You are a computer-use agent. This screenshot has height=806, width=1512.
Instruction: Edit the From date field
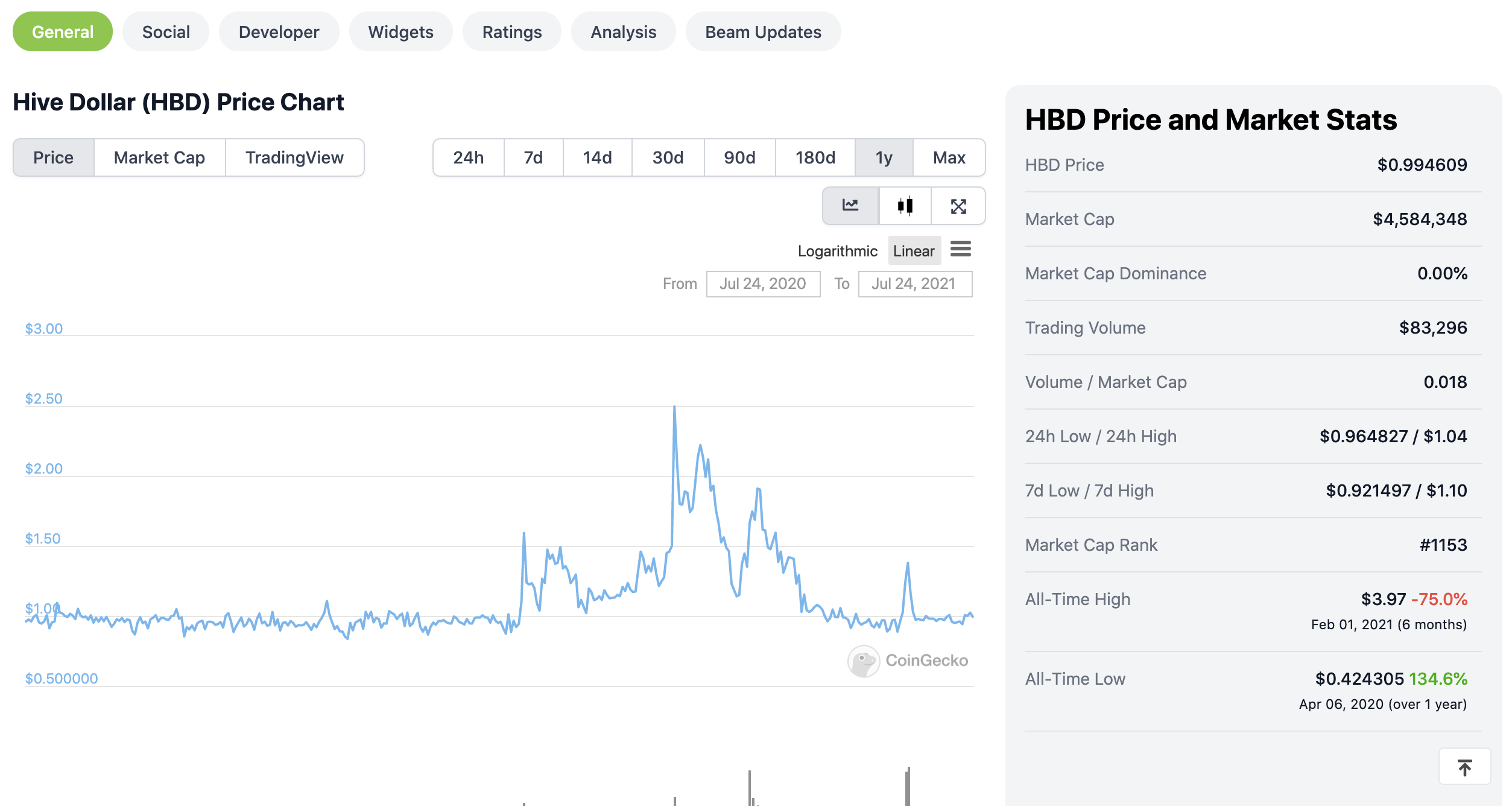pyautogui.click(x=763, y=284)
